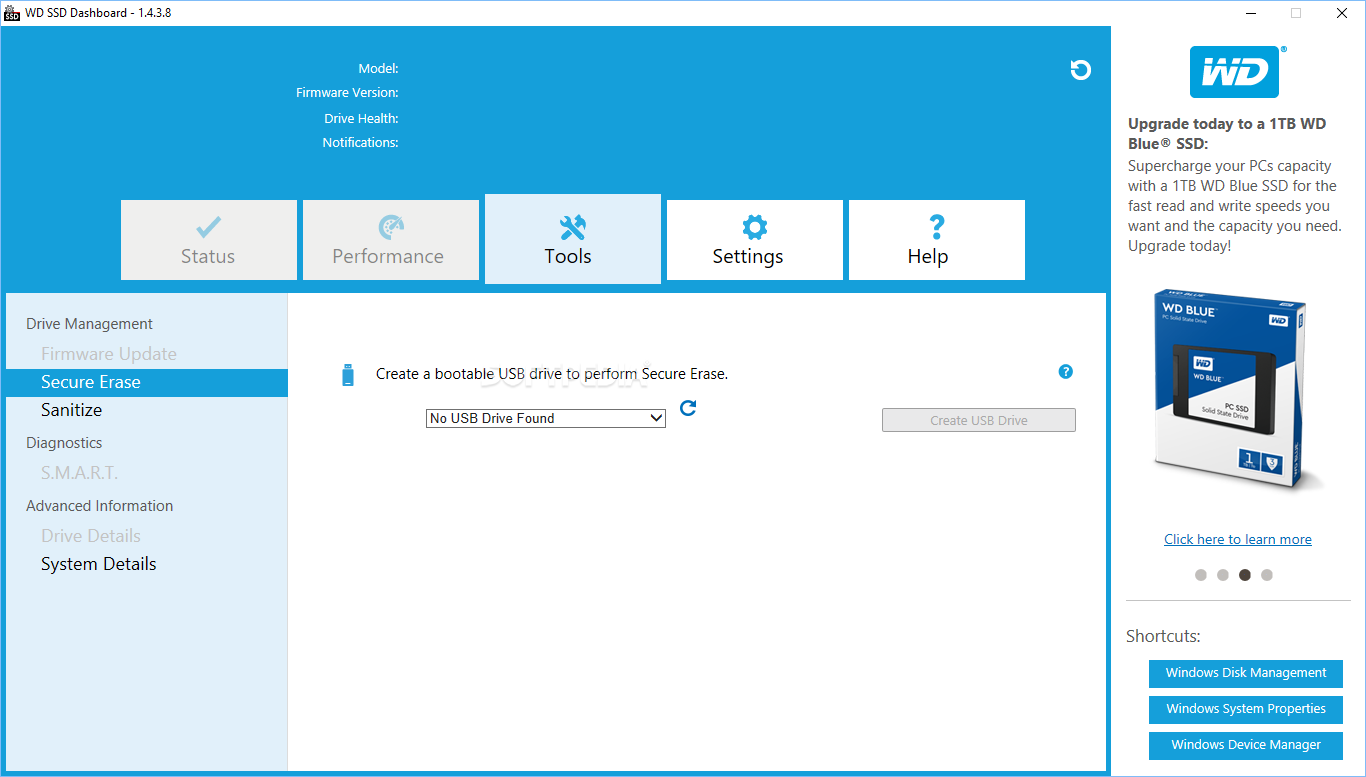Open System Details in the sidebar
Viewport: 1366px width, 777px height.
[x=99, y=564]
